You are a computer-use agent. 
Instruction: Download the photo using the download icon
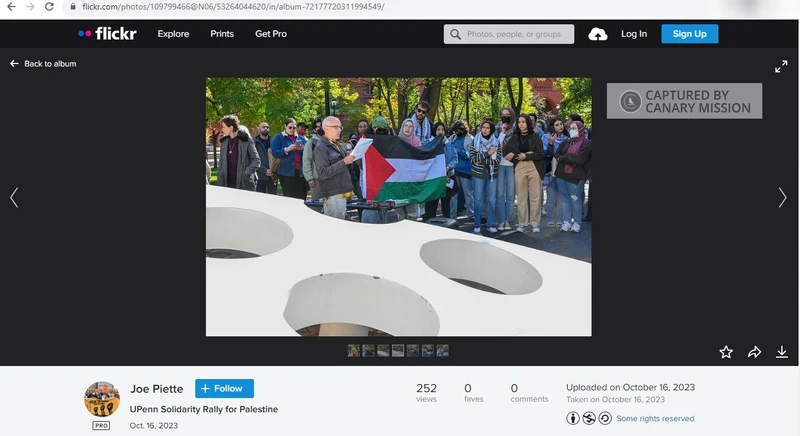782,352
